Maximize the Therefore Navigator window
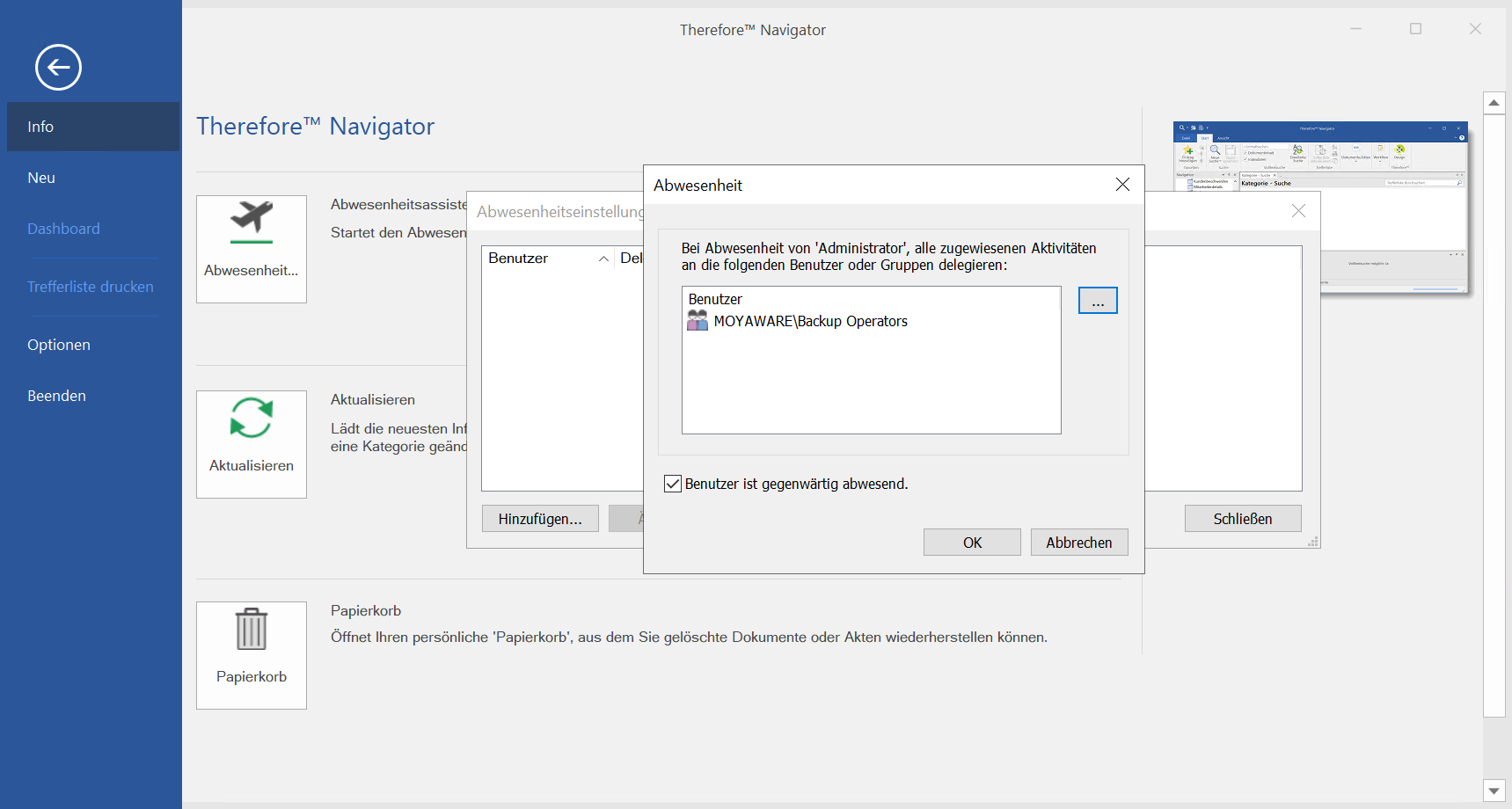The width and height of the screenshot is (1512, 809). pos(1415,29)
